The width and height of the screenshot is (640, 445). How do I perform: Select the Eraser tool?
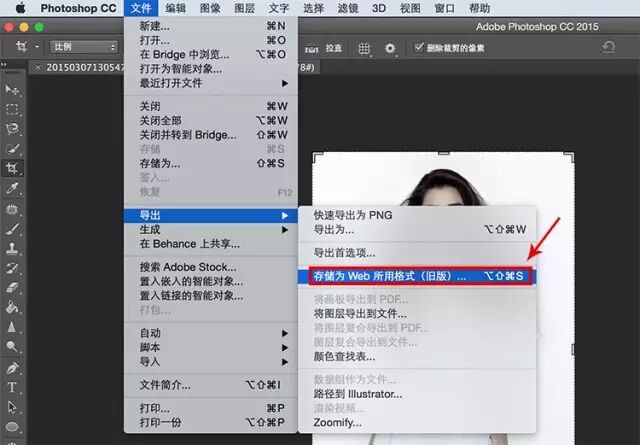[x=12, y=287]
